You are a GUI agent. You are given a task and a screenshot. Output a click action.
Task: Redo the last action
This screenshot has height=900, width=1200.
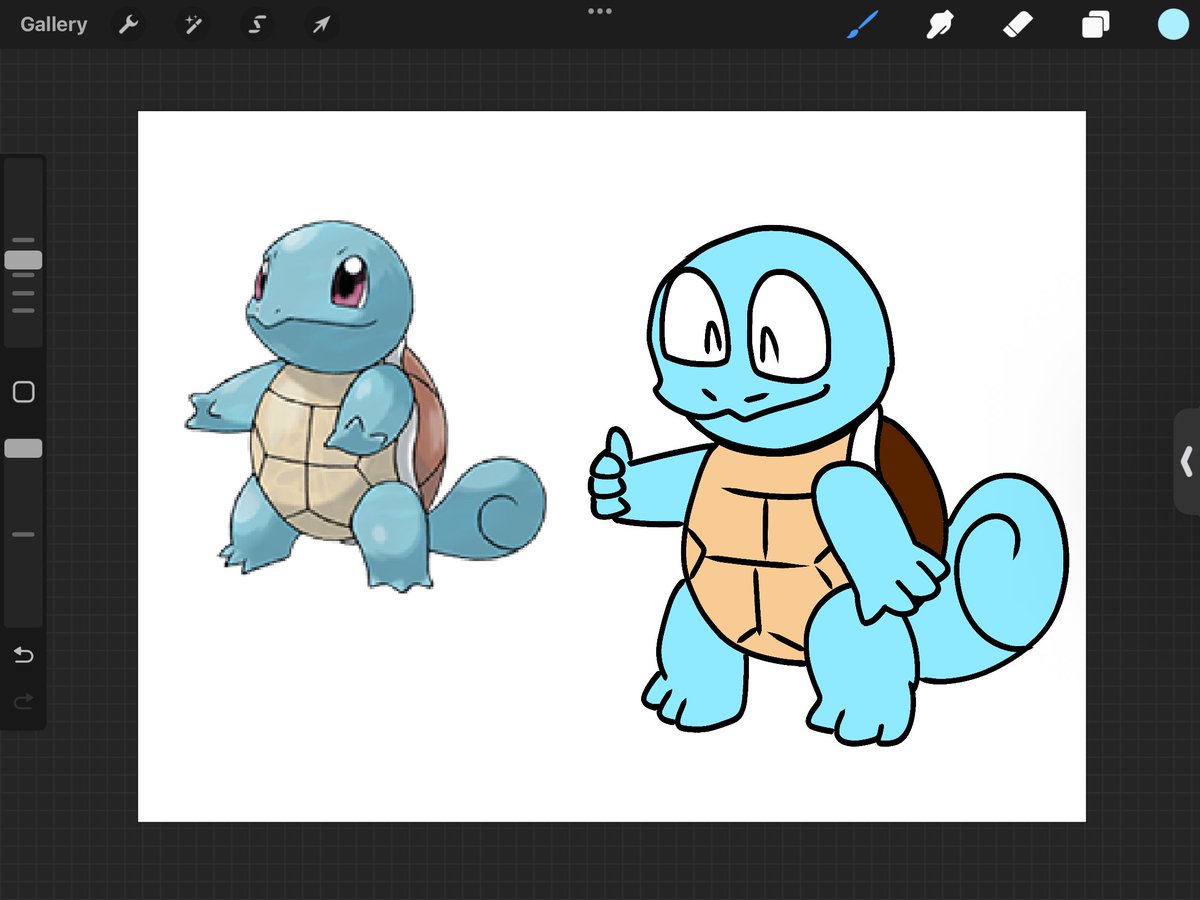tap(23, 702)
